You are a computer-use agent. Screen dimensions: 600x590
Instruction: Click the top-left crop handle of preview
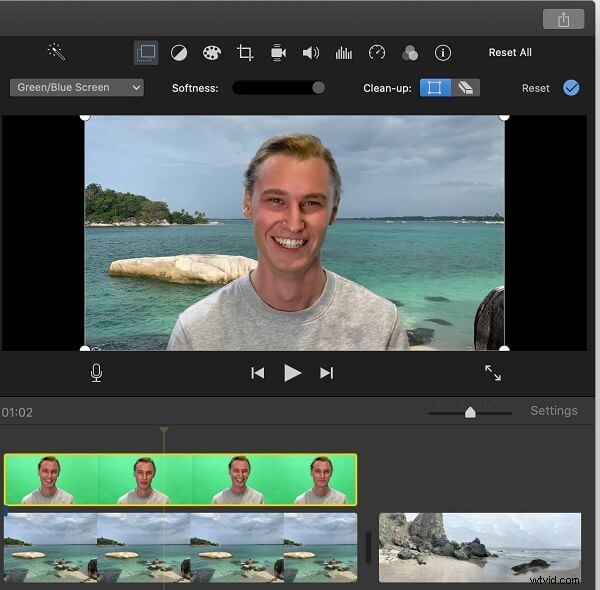coord(85,116)
